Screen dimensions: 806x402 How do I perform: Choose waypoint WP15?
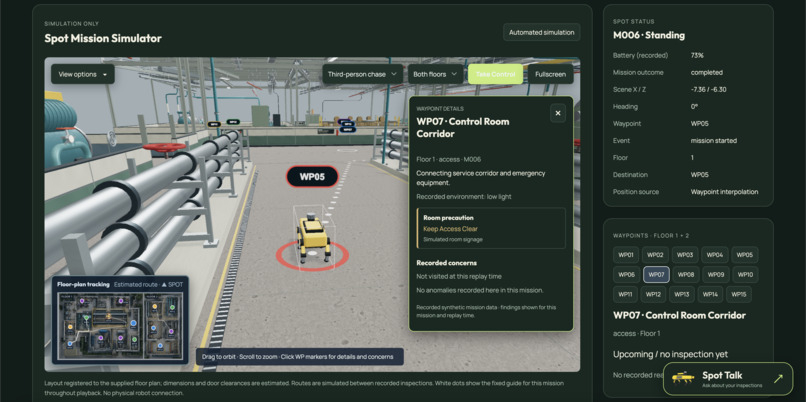coord(739,294)
